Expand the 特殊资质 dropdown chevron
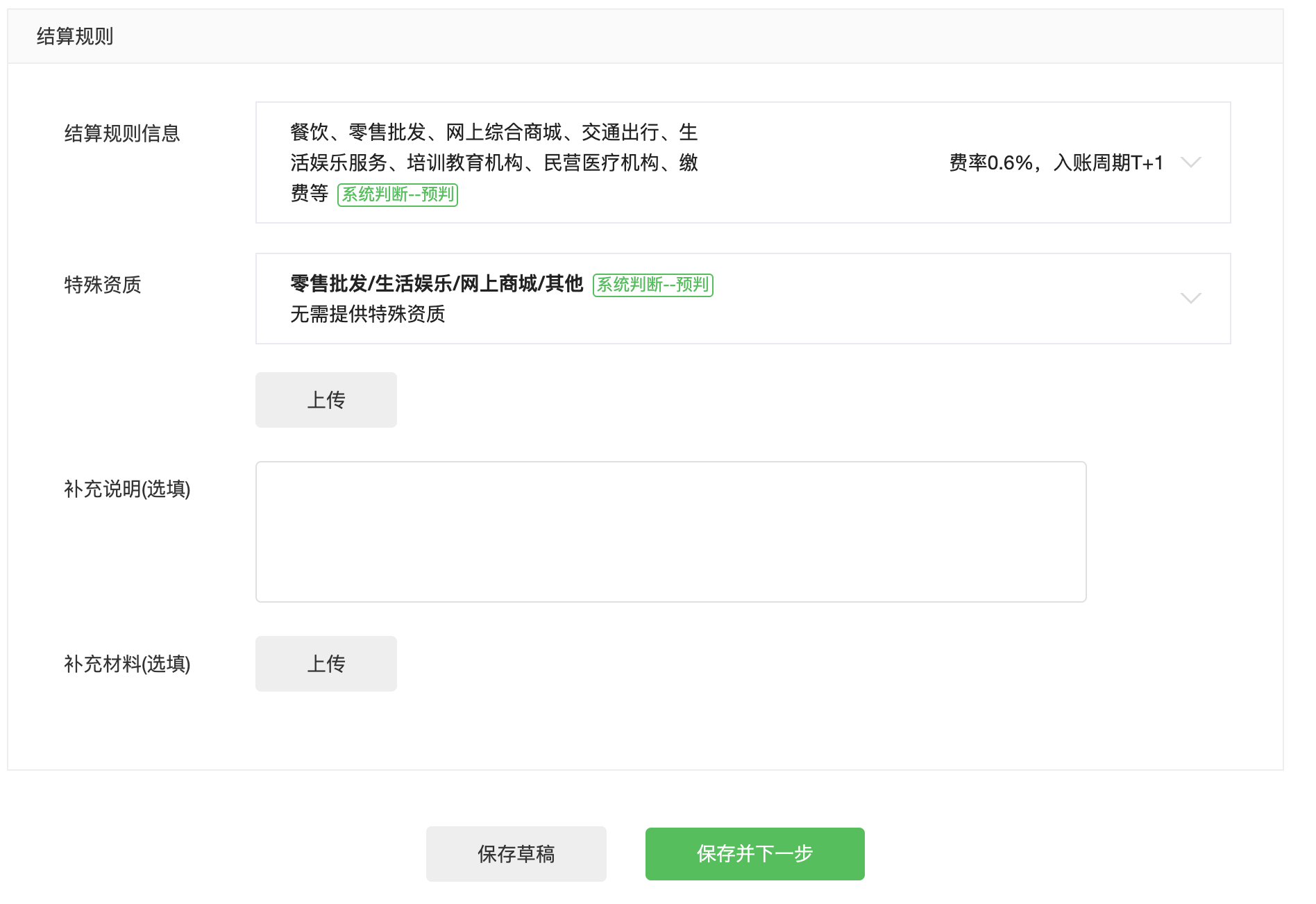Image resolution: width=1316 pixels, height=904 pixels. click(x=1190, y=299)
